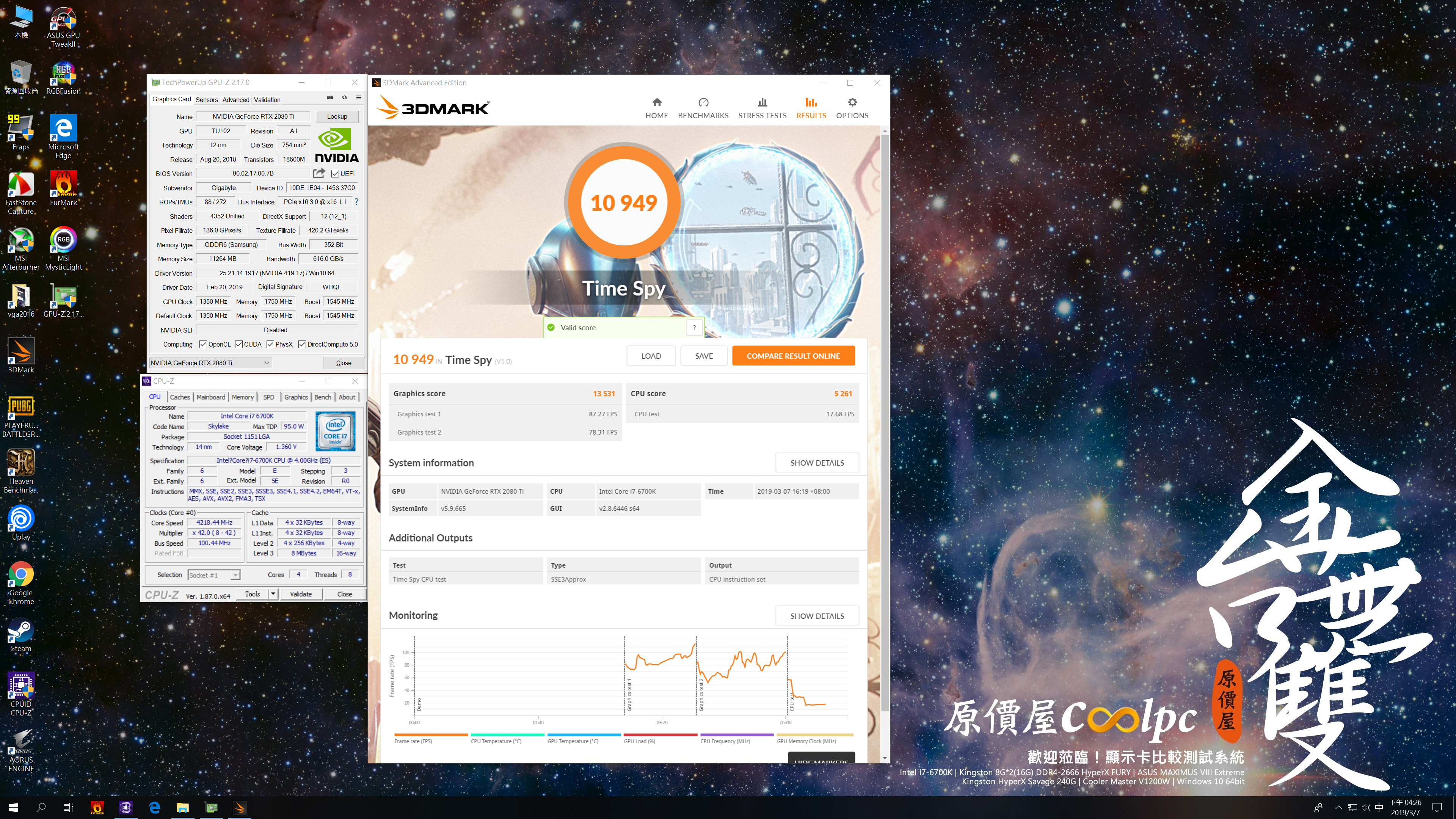This screenshot has width=1456, height=819.
Task: Open FastStone Capture desktop icon
Action: point(21,193)
